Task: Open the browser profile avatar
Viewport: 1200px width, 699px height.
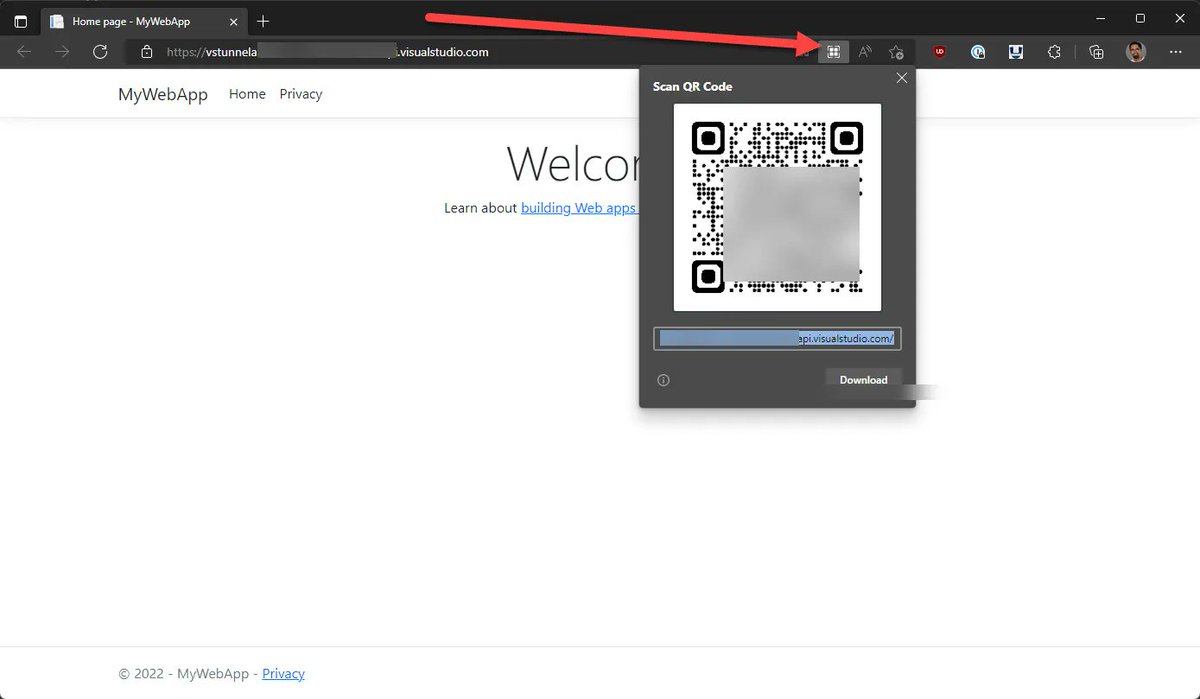Action: point(1135,52)
